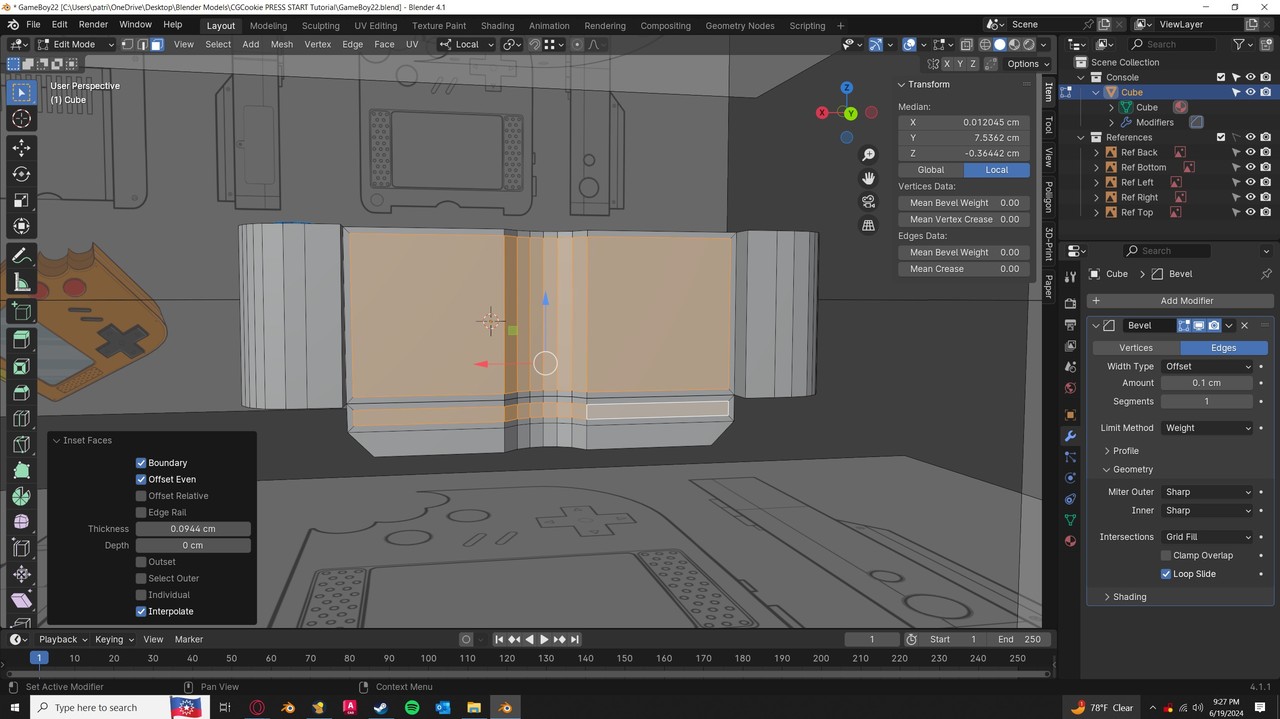Spotify icon in the Windows taskbar
Image resolution: width=1280 pixels, height=719 pixels.
point(412,707)
